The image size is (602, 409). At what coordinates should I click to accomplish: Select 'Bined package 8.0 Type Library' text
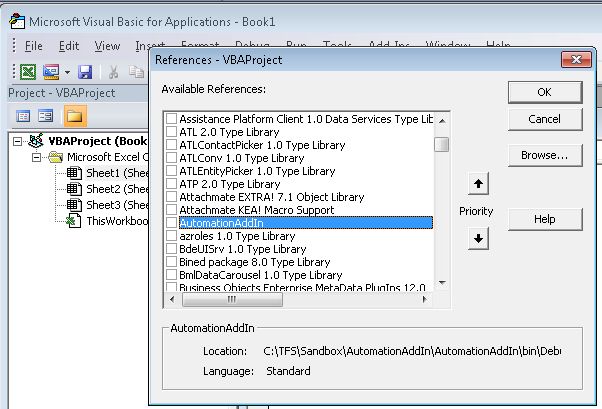255,262
